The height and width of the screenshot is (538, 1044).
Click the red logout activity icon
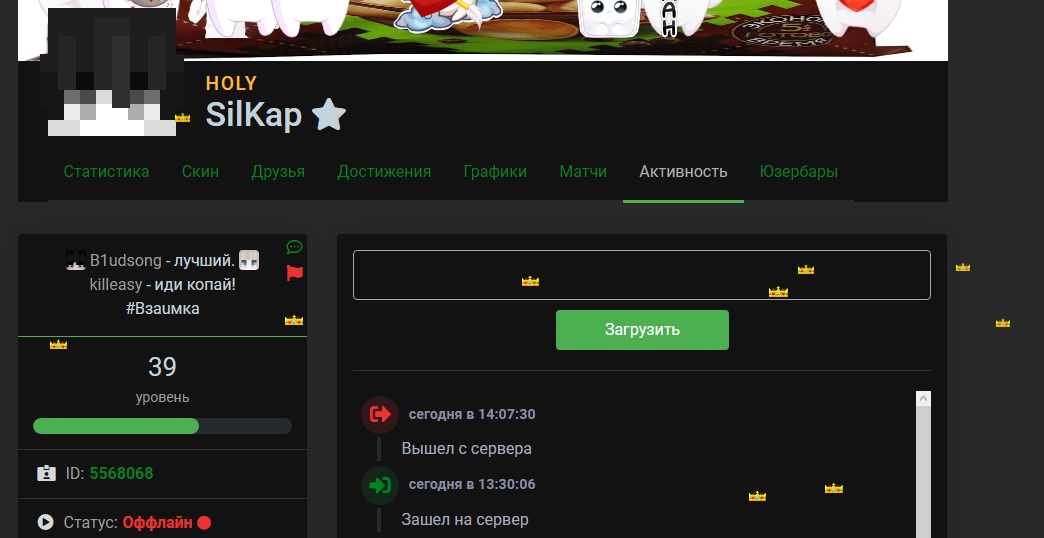tap(380, 415)
